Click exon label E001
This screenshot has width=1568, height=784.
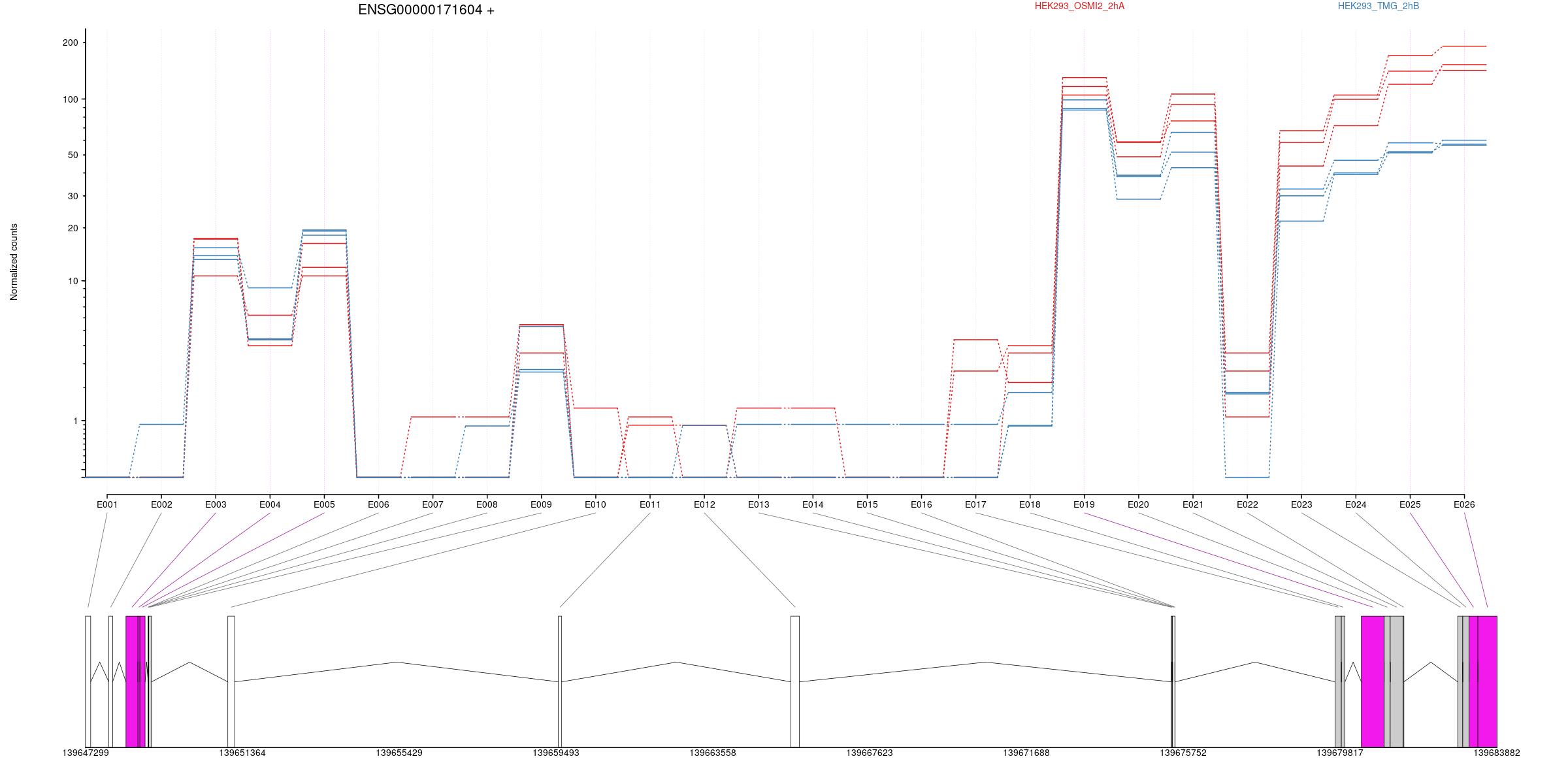[x=107, y=504]
